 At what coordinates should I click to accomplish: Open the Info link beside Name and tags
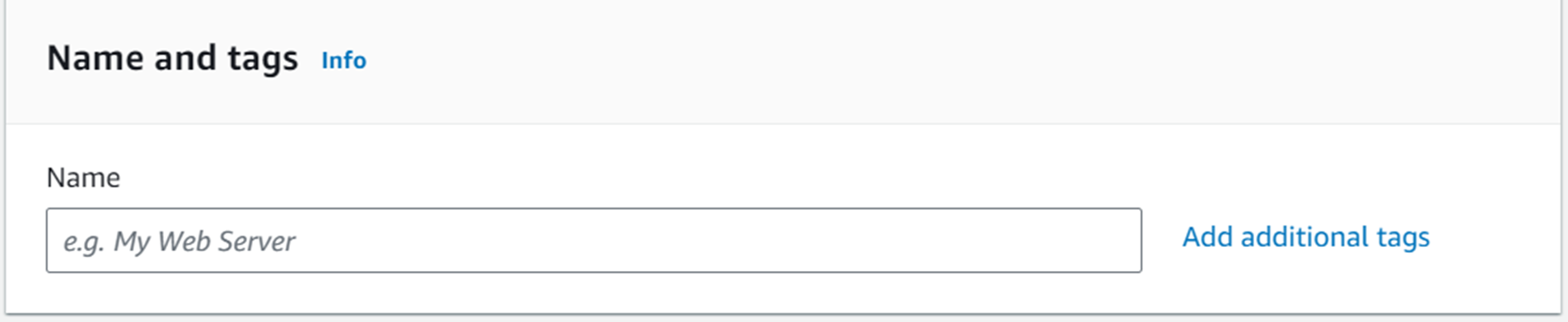point(343,60)
